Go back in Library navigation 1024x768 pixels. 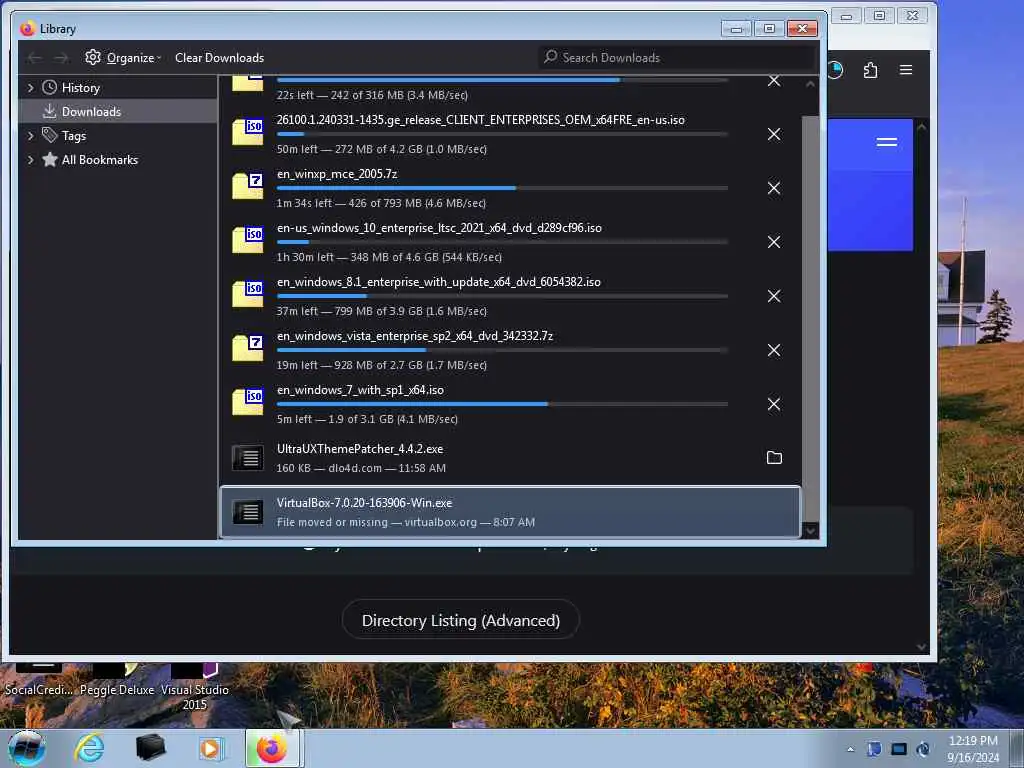(35, 58)
